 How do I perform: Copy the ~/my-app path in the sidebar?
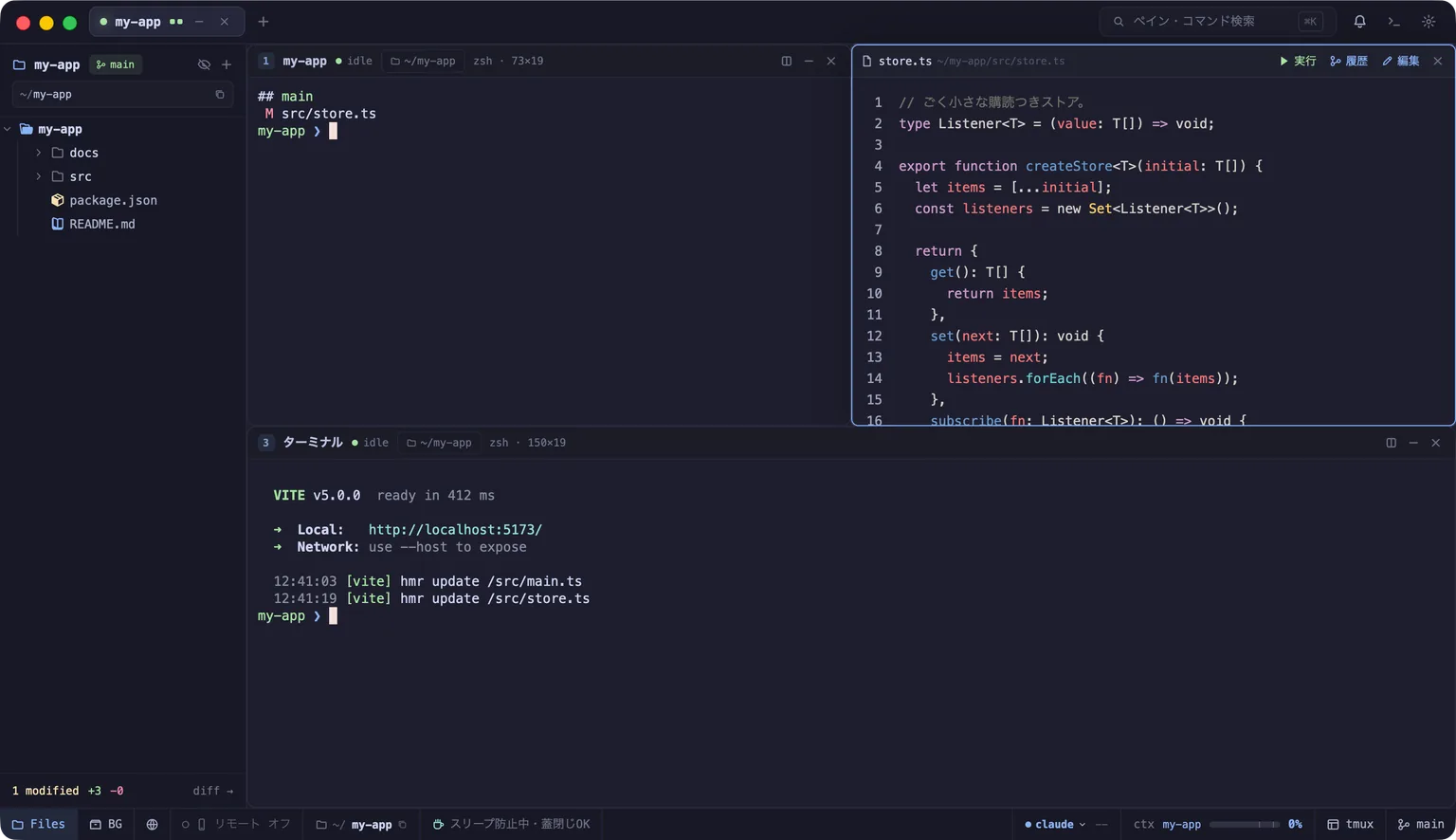[220, 94]
